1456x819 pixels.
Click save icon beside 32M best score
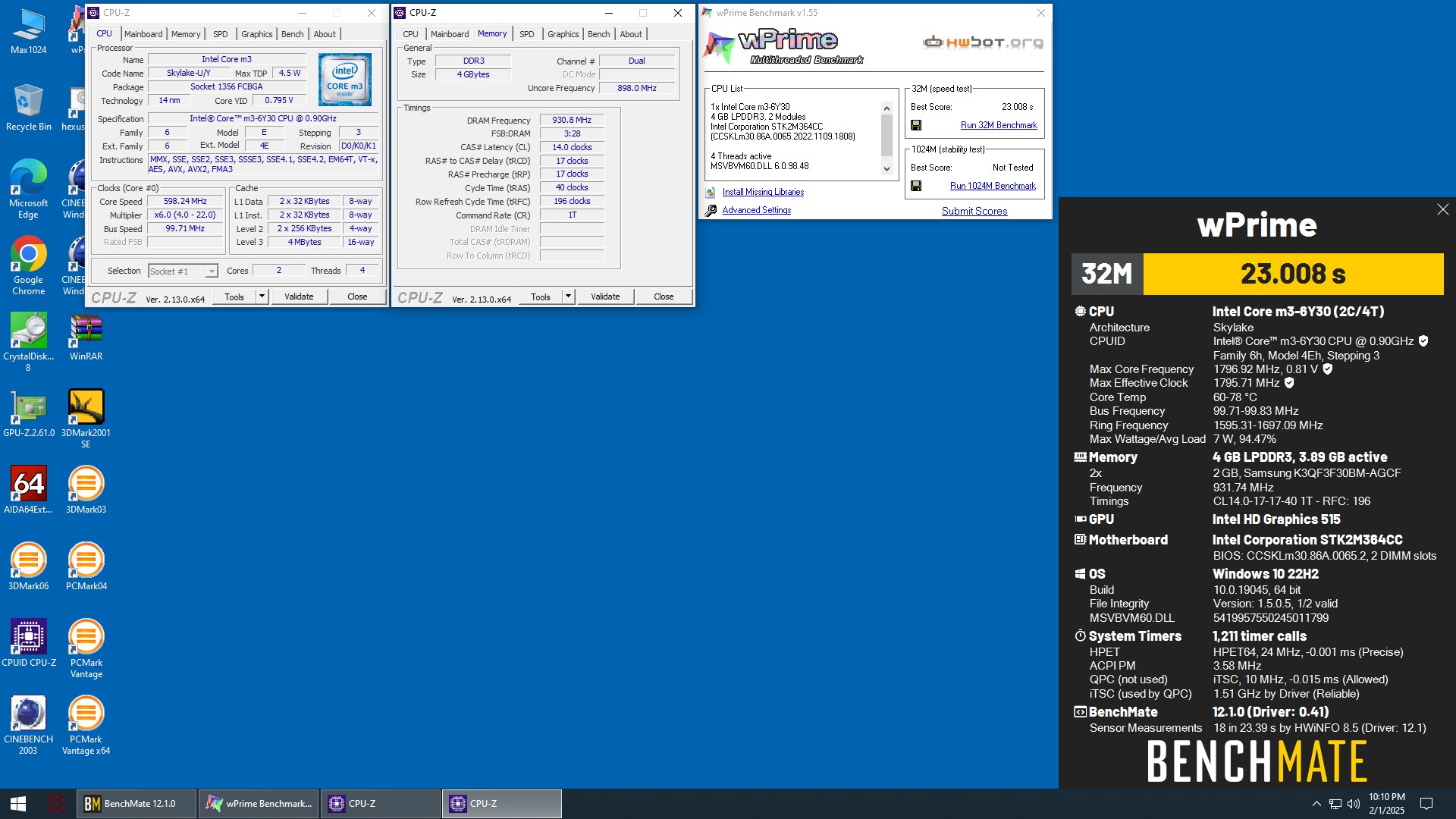pyautogui.click(x=916, y=125)
